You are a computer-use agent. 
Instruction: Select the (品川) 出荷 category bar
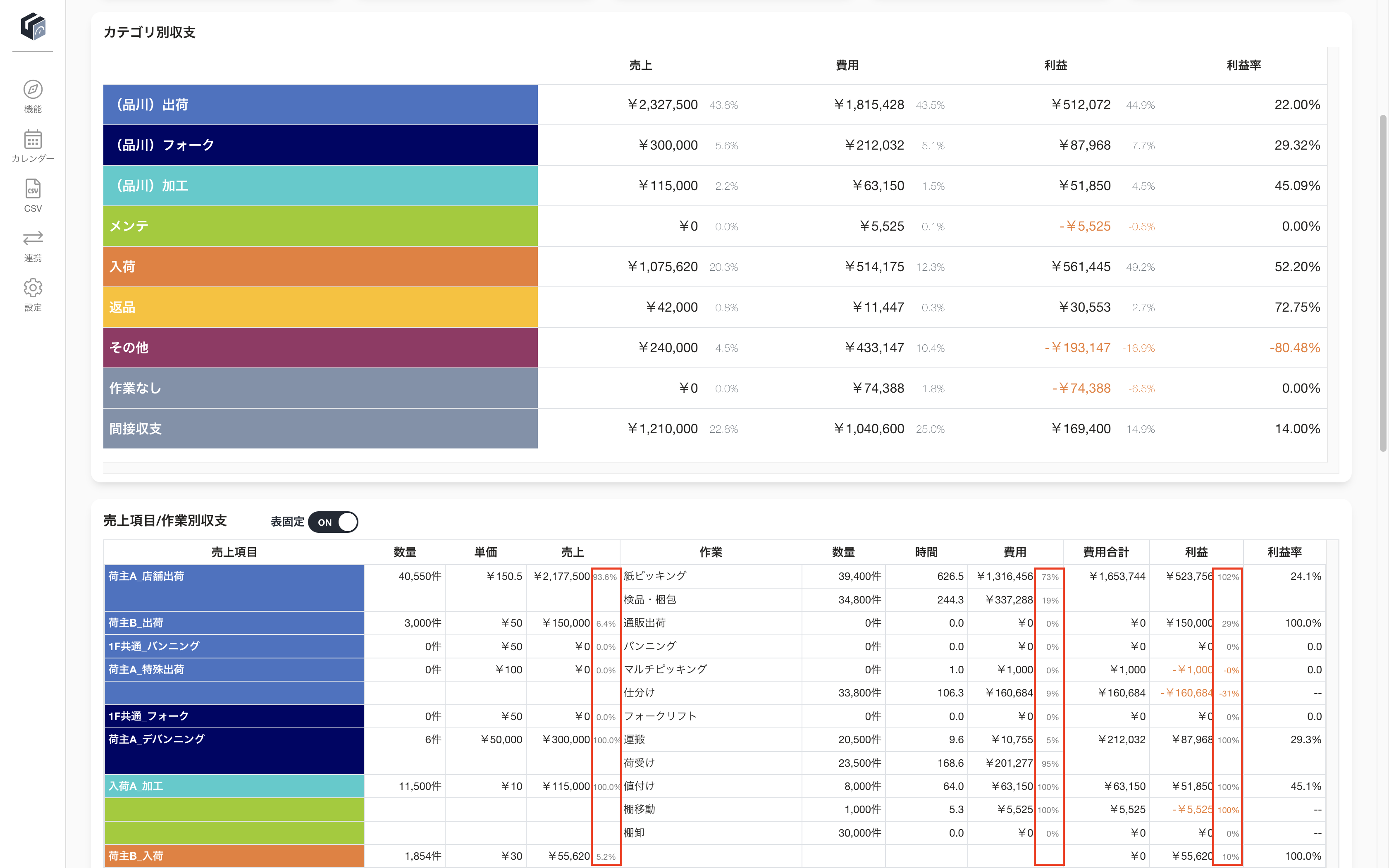click(320, 105)
